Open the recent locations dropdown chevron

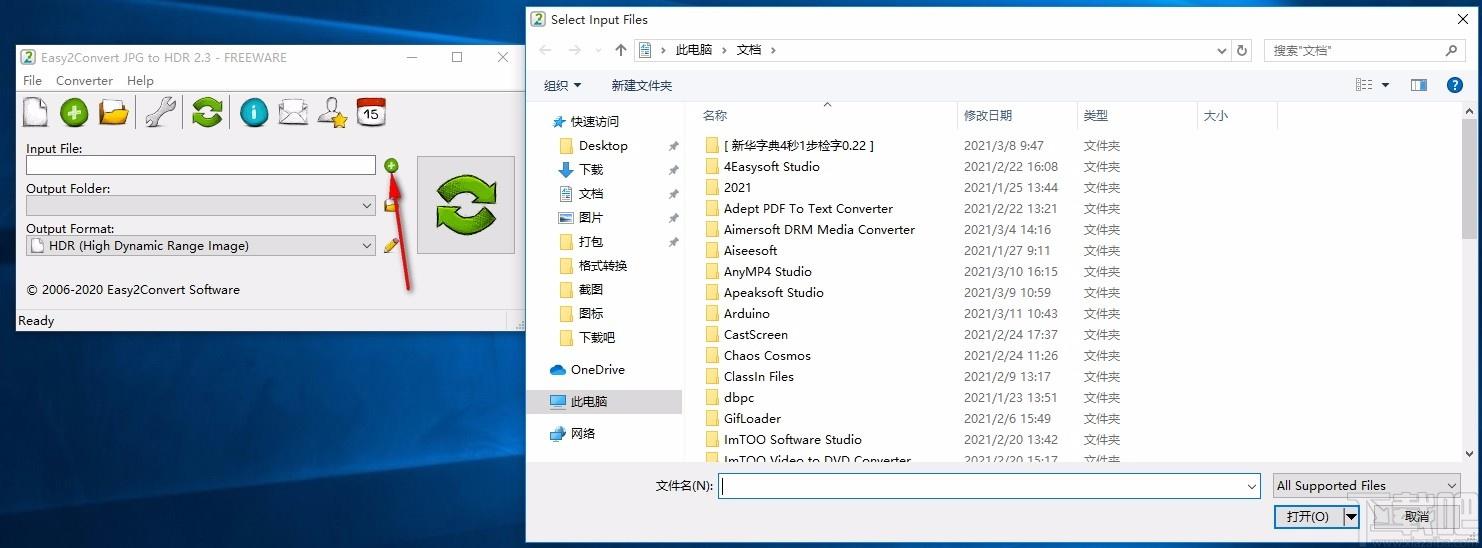click(600, 50)
